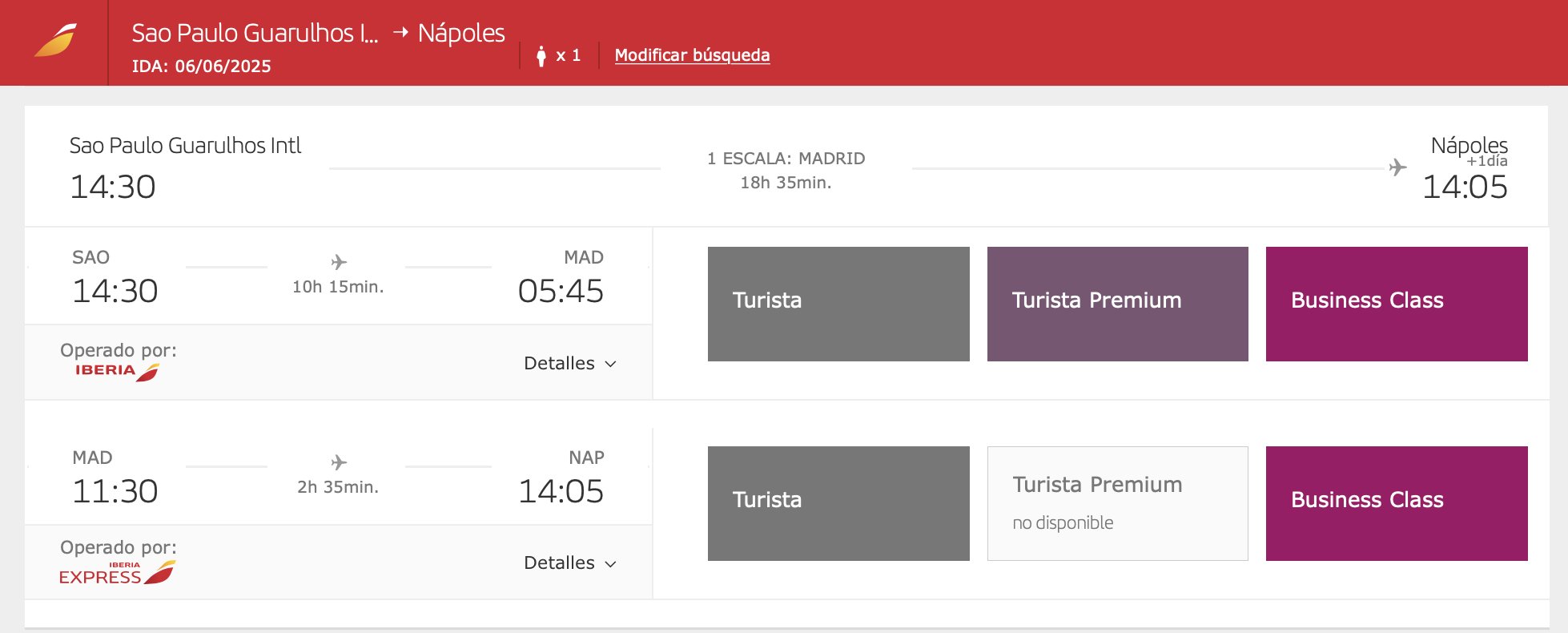Image resolution: width=1568 pixels, height=633 pixels.
Task: Click the 05:45 MAD arrival time
Action: [561, 291]
